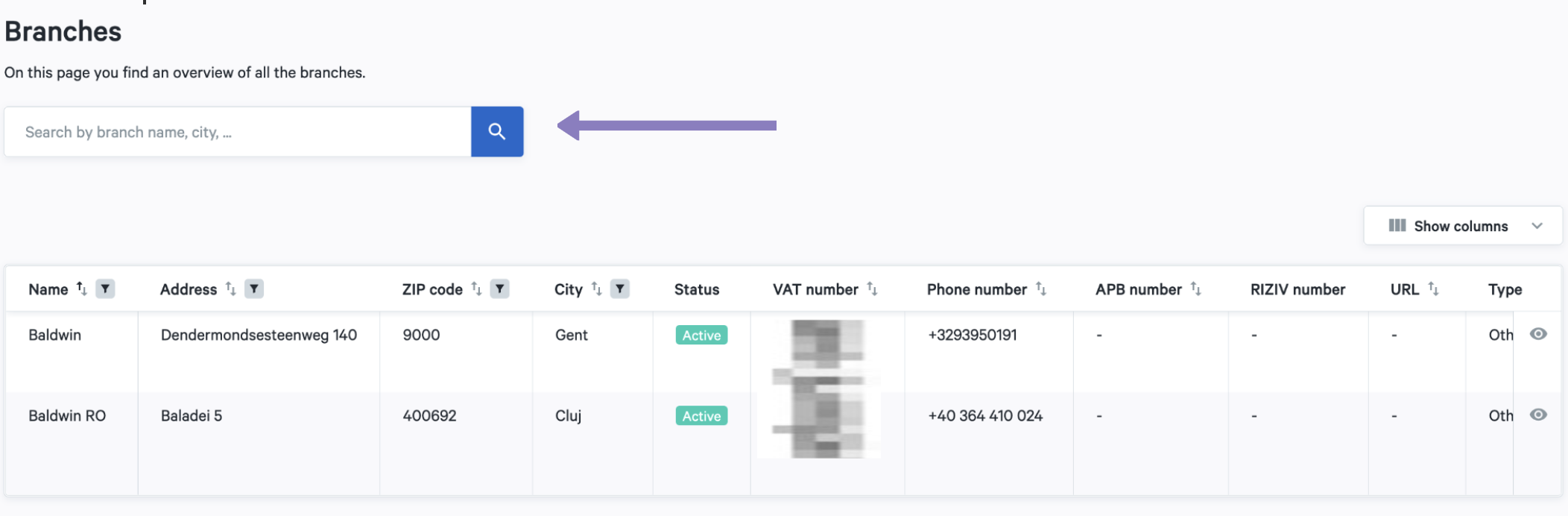
Task: Click the columns icon in Show columns
Action: point(1397,226)
